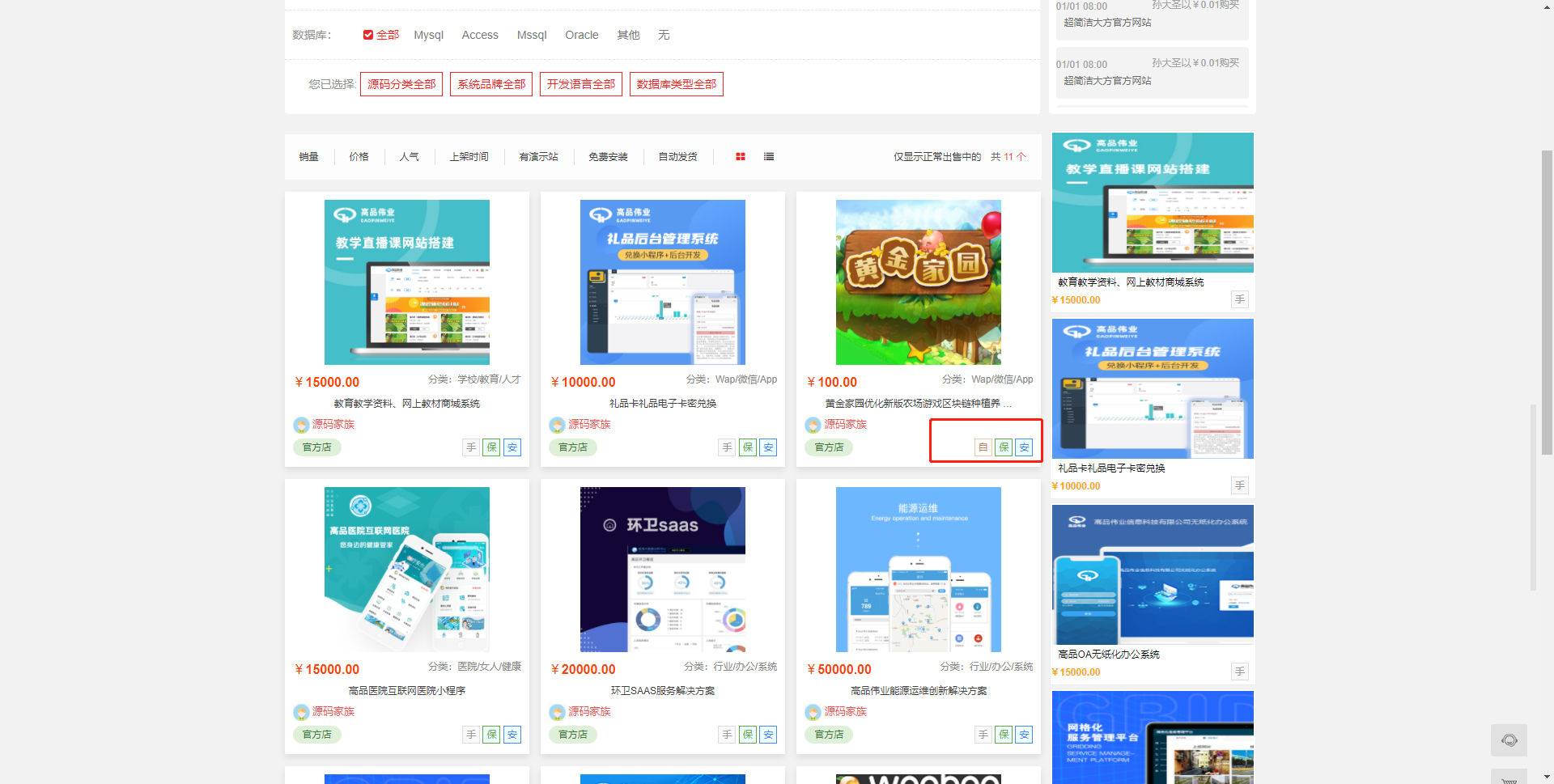Click 保 badge on 教育教学资料 card
This screenshot has width=1554, height=784.
point(491,447)
